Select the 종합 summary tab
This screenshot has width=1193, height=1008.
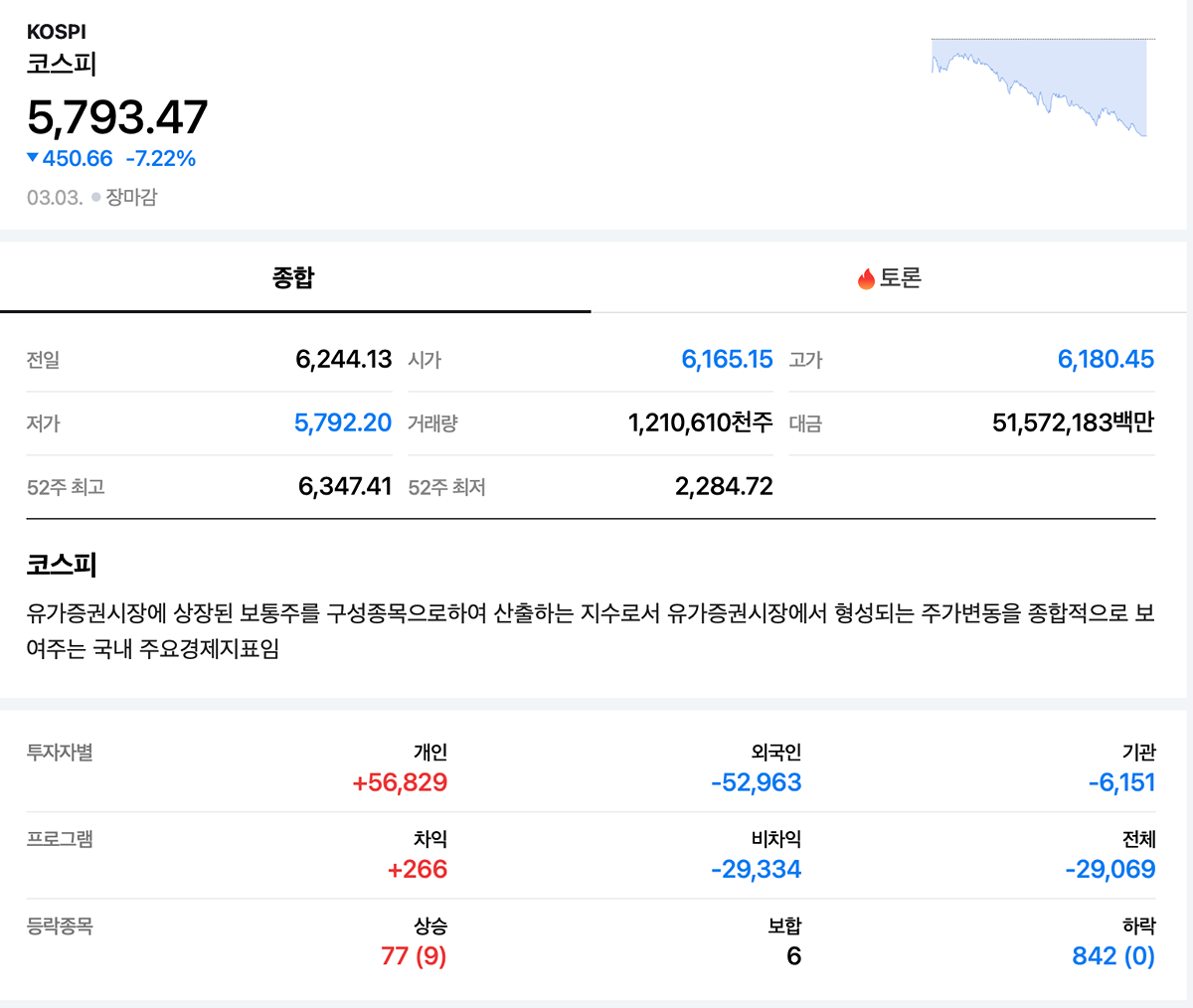293,278
